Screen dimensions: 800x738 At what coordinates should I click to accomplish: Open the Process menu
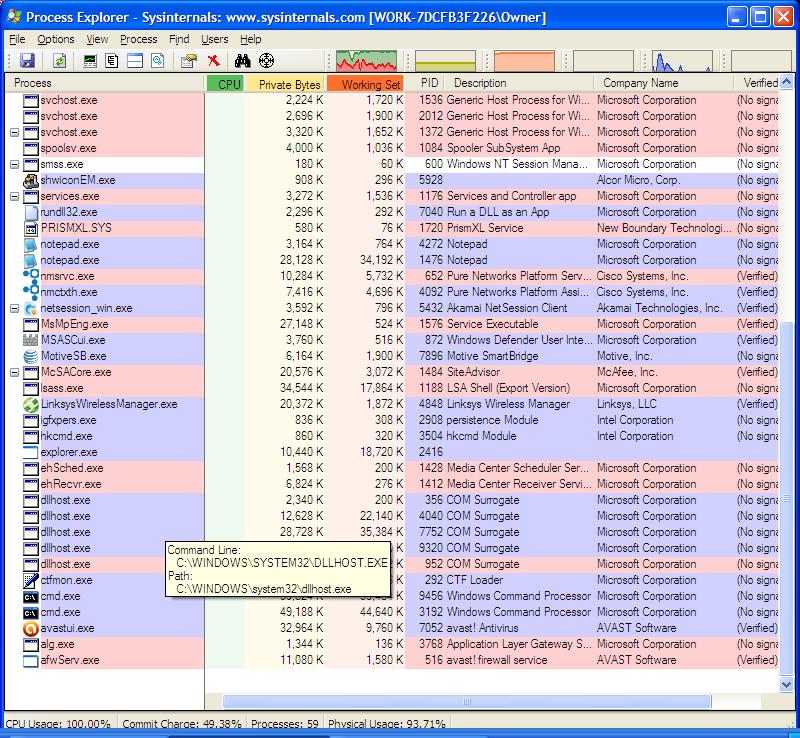coord(138,39)
